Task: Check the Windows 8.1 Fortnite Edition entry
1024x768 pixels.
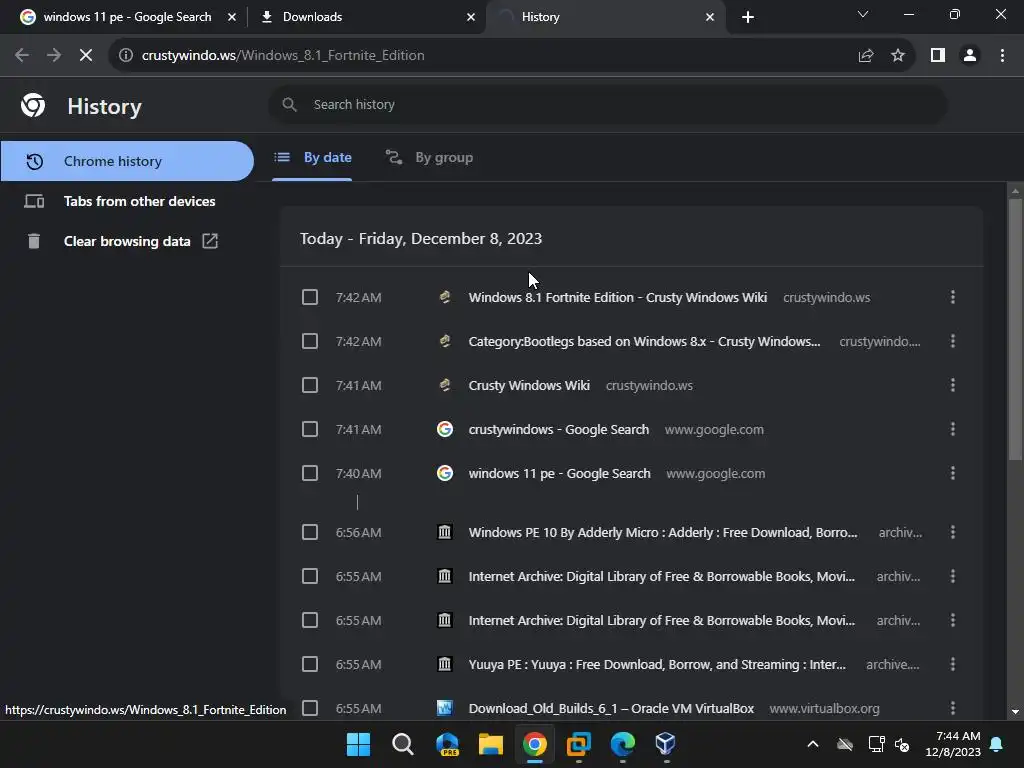Action: pos(310,297)
